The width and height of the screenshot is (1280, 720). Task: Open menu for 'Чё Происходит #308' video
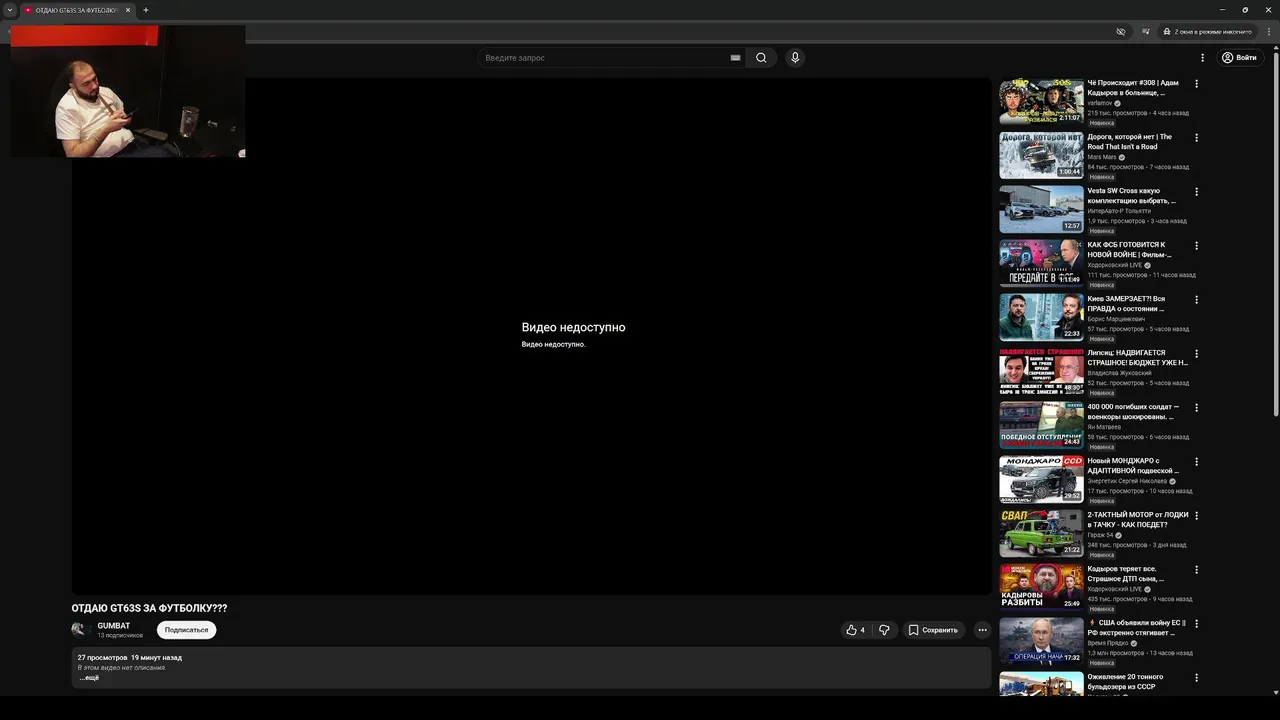[x=1196, y=84]
